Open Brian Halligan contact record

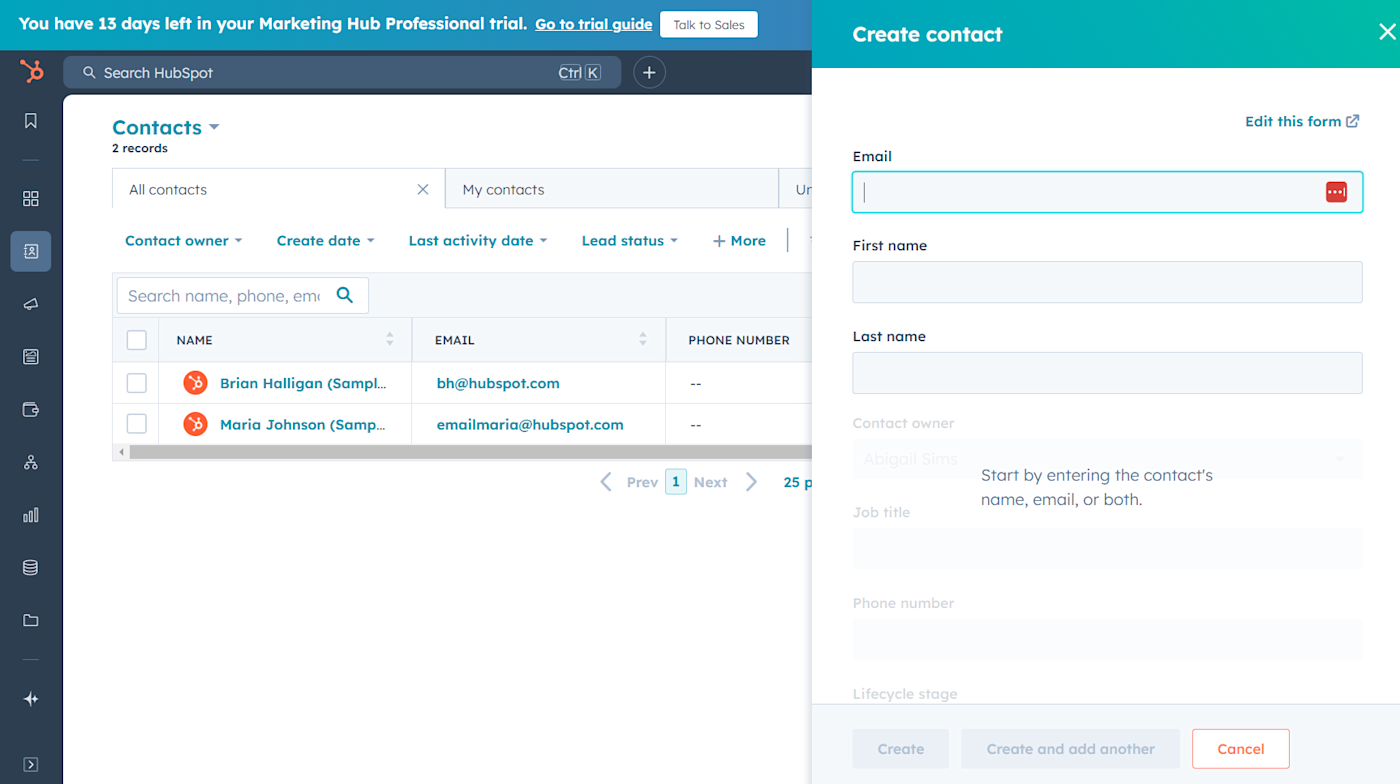[303, 383]
